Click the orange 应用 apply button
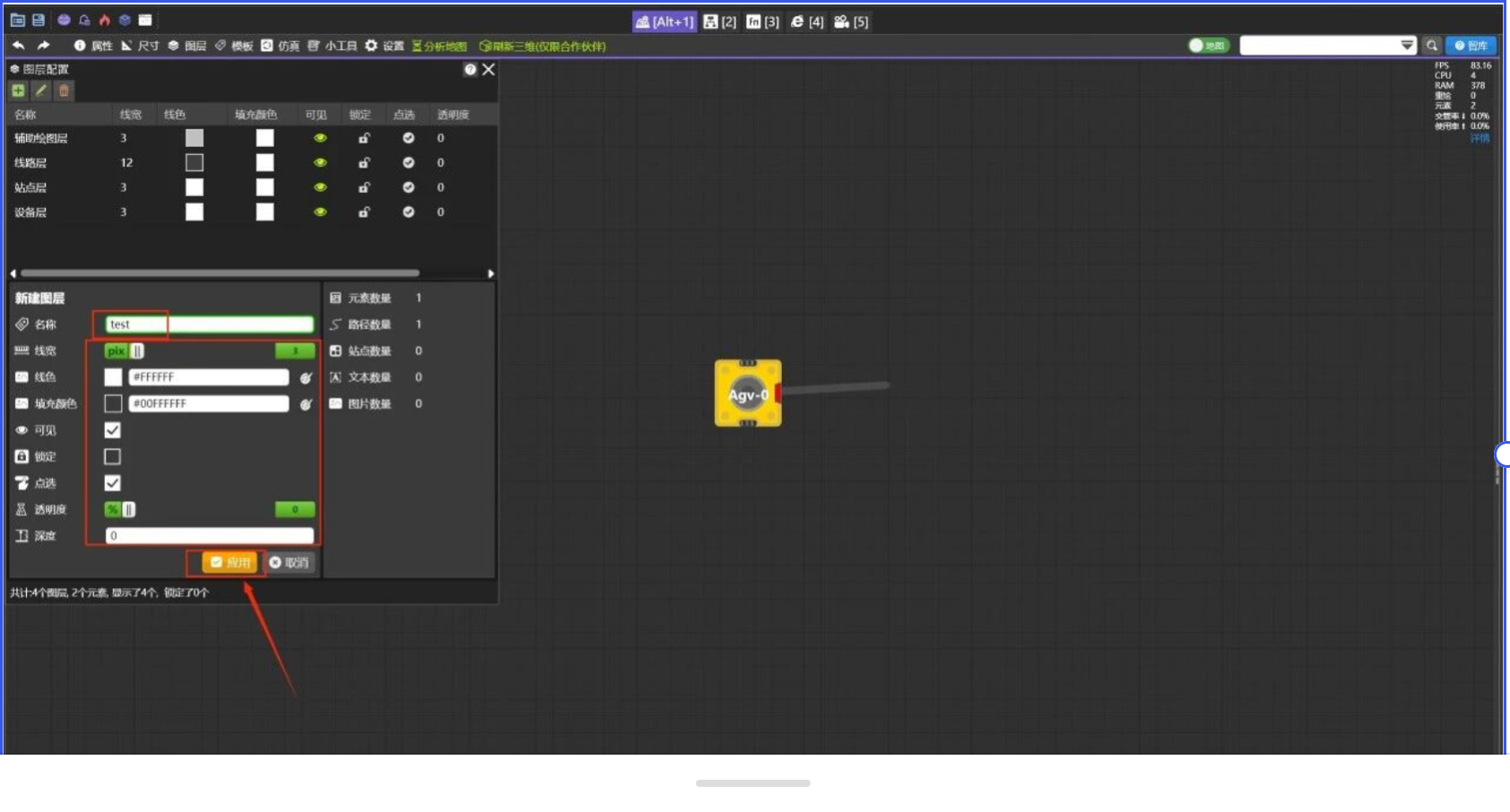The image size is (1510, 812). 230,563
